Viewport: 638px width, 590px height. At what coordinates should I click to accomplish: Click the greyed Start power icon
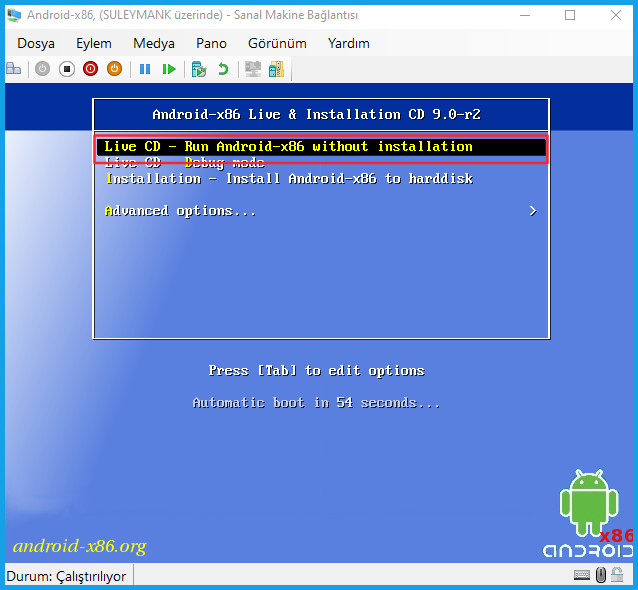coord(42,69)
